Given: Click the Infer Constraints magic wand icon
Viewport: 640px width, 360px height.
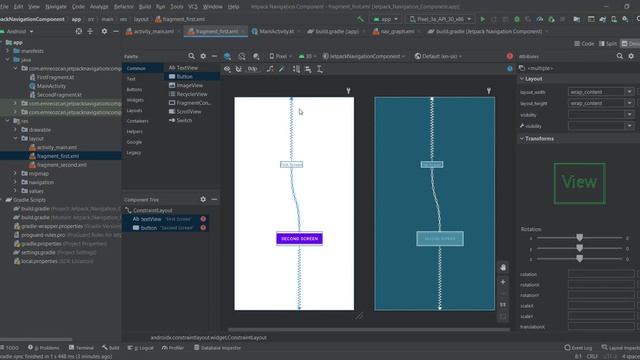Looking at the screenshot, I should [282, 69].
